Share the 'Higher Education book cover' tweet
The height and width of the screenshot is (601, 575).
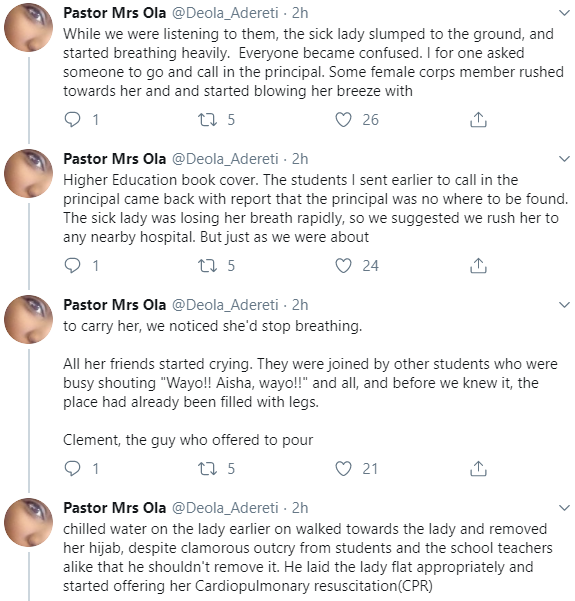pyautogui.click(x=478, y=266)
